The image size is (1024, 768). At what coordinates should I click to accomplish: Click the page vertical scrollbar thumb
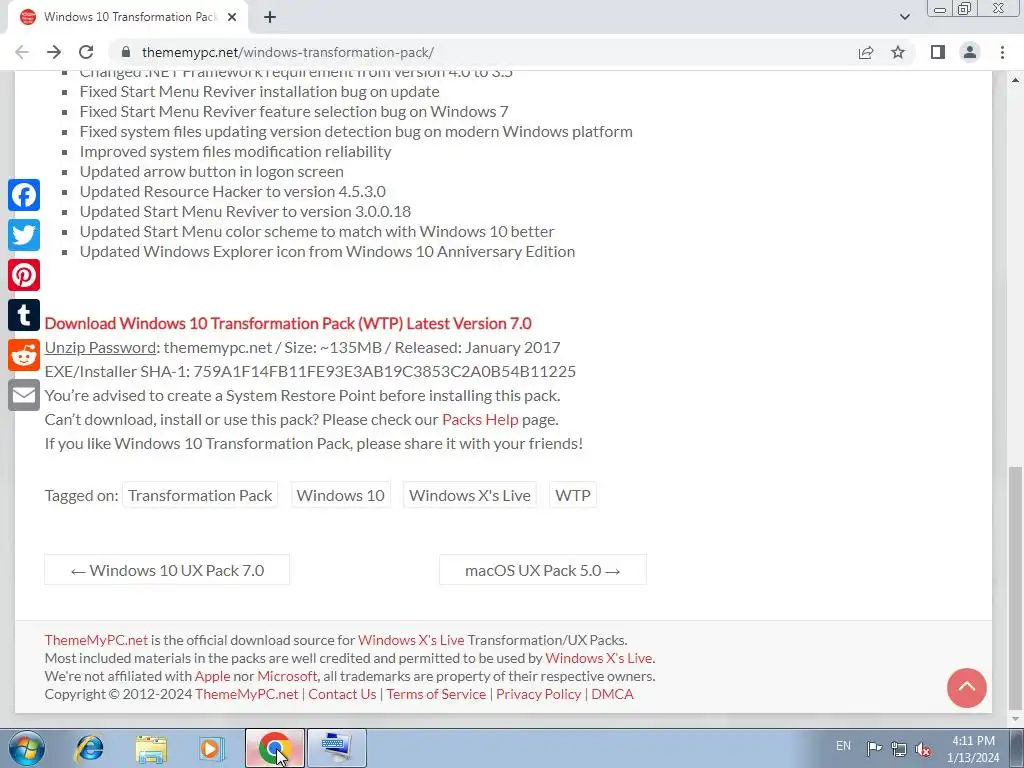1015,588
